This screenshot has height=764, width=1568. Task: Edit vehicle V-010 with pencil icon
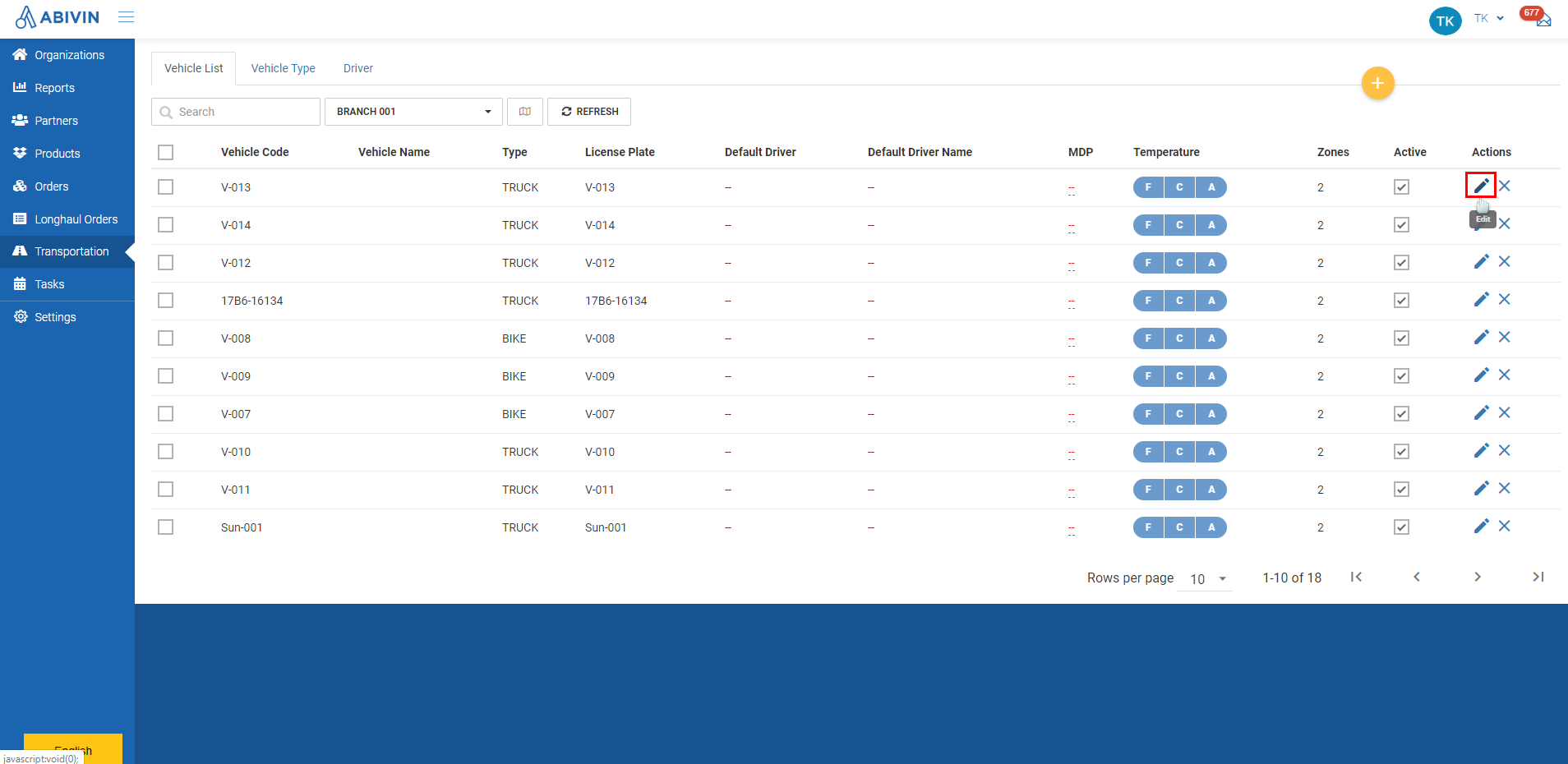[x=1481, y=450]
